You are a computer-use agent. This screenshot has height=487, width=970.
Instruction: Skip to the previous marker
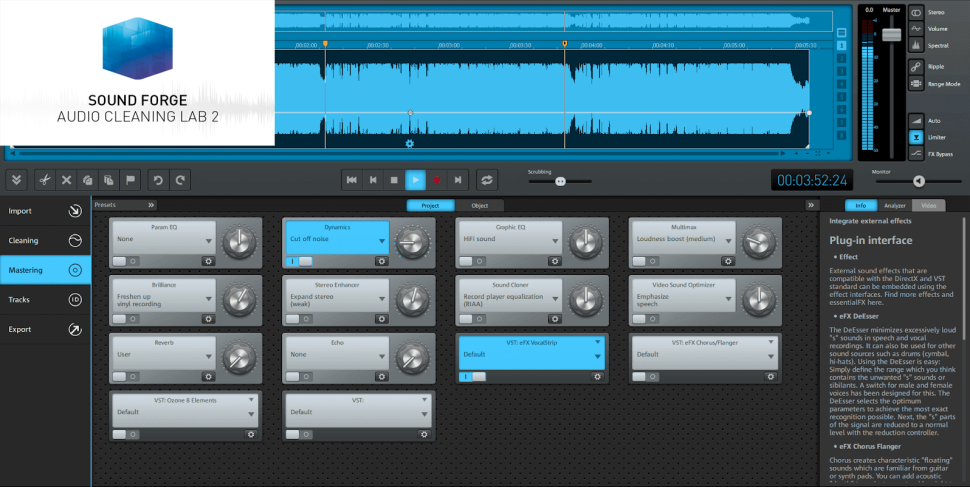(x=373, y=180)
